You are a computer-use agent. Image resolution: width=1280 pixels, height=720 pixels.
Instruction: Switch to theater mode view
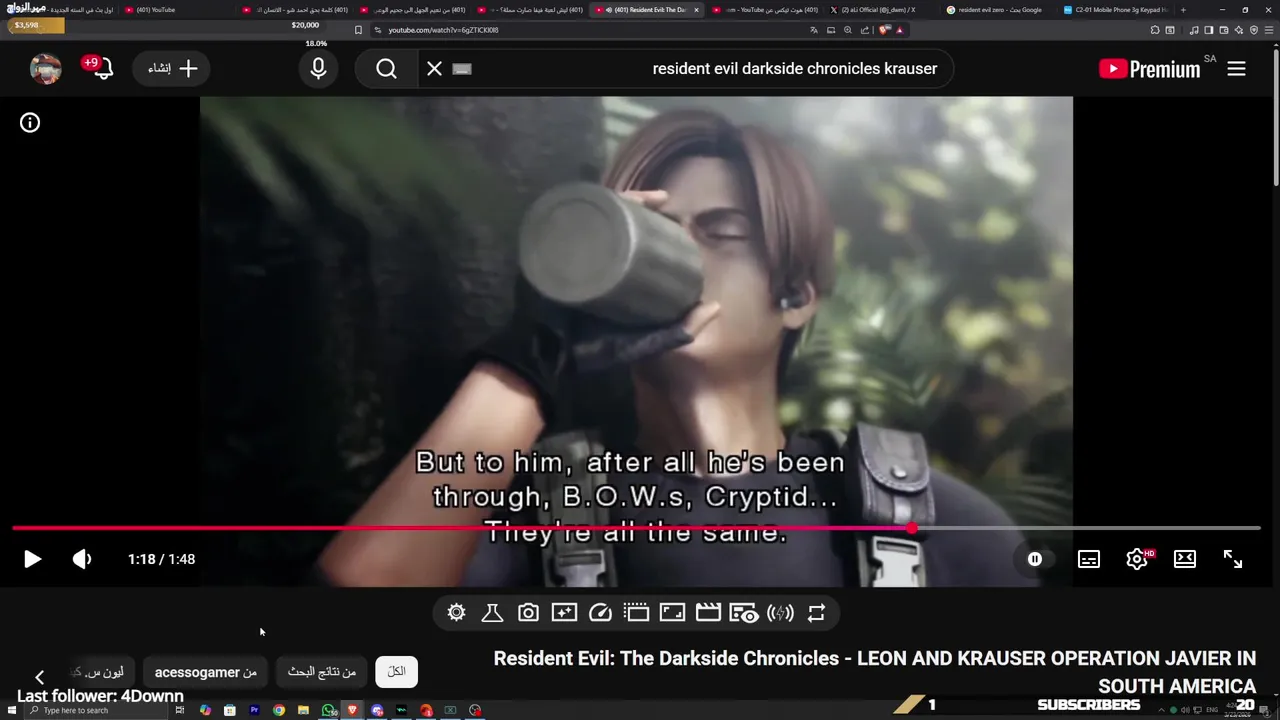1185,559
